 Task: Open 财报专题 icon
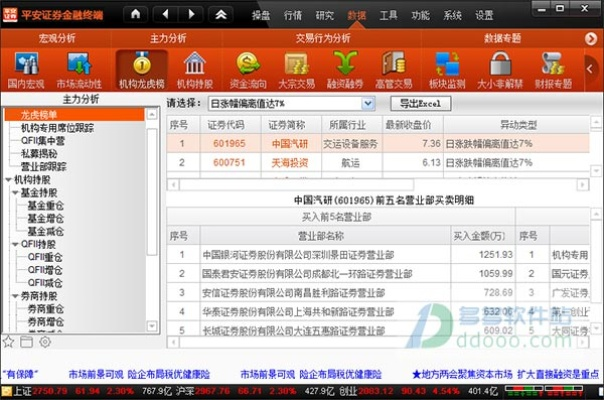pyautogui.click(x=553, y=71)
